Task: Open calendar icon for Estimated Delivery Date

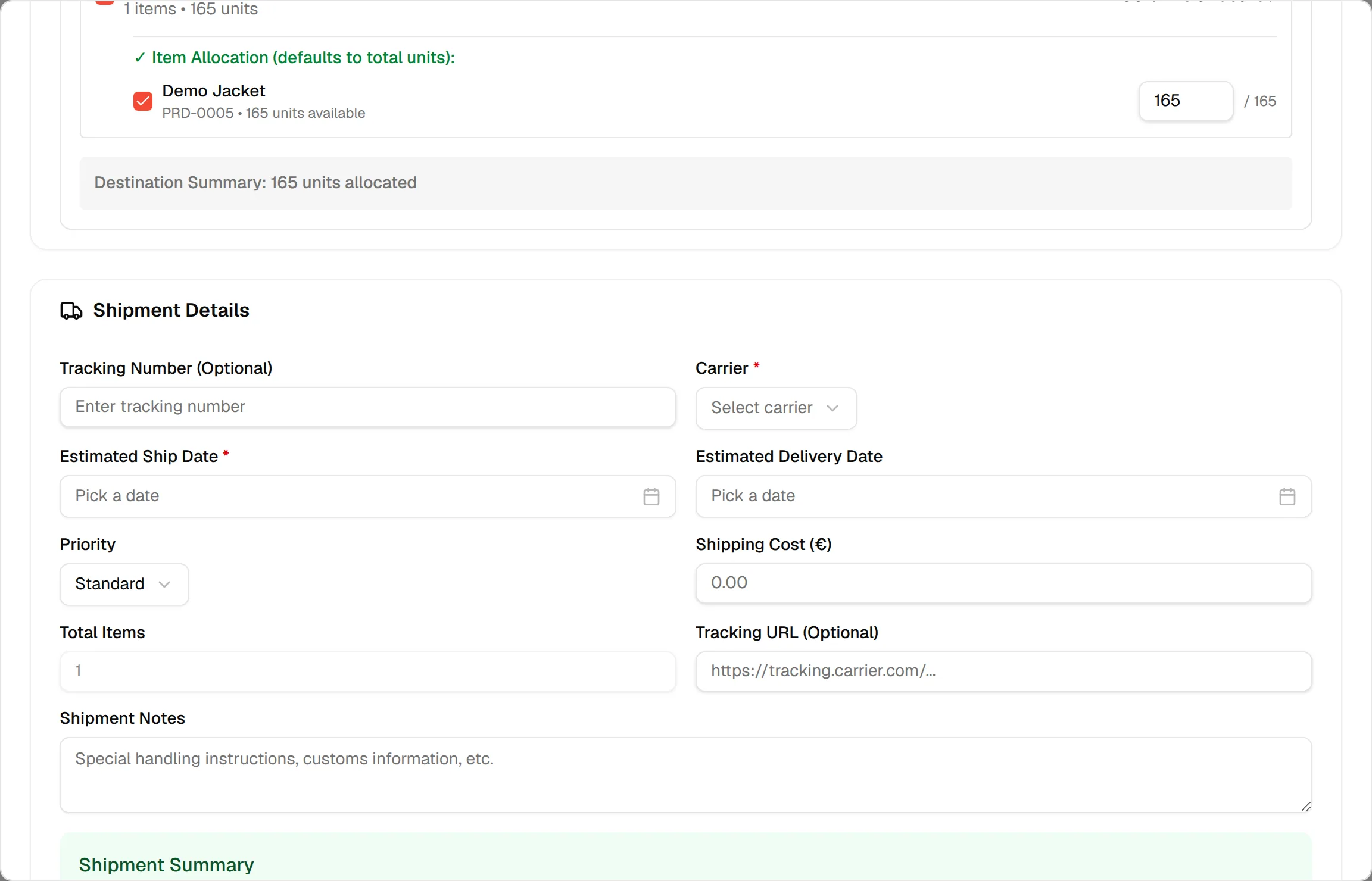Action: click(x=1287, y=496)
